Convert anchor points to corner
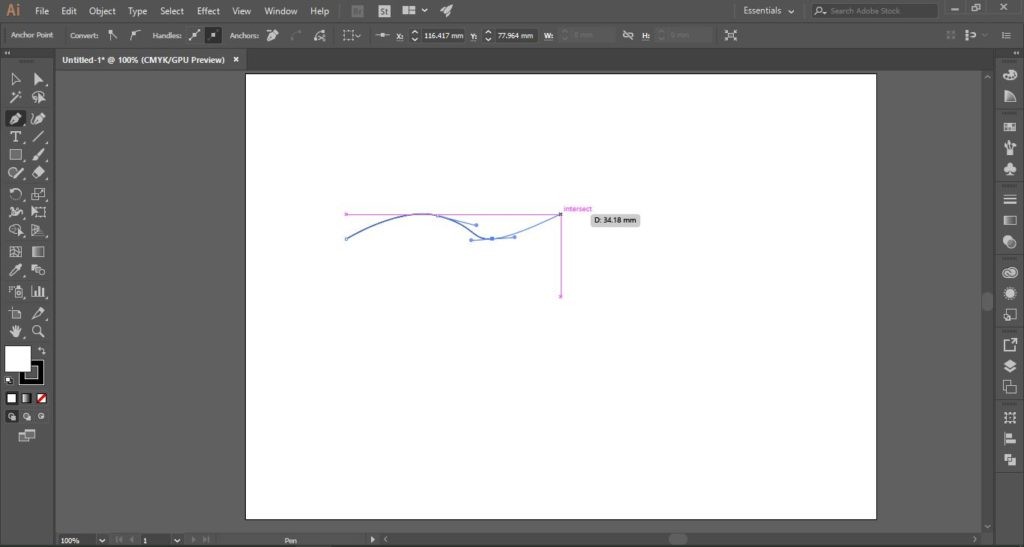Screen dimensions: 1024x547 pos(113,35)
